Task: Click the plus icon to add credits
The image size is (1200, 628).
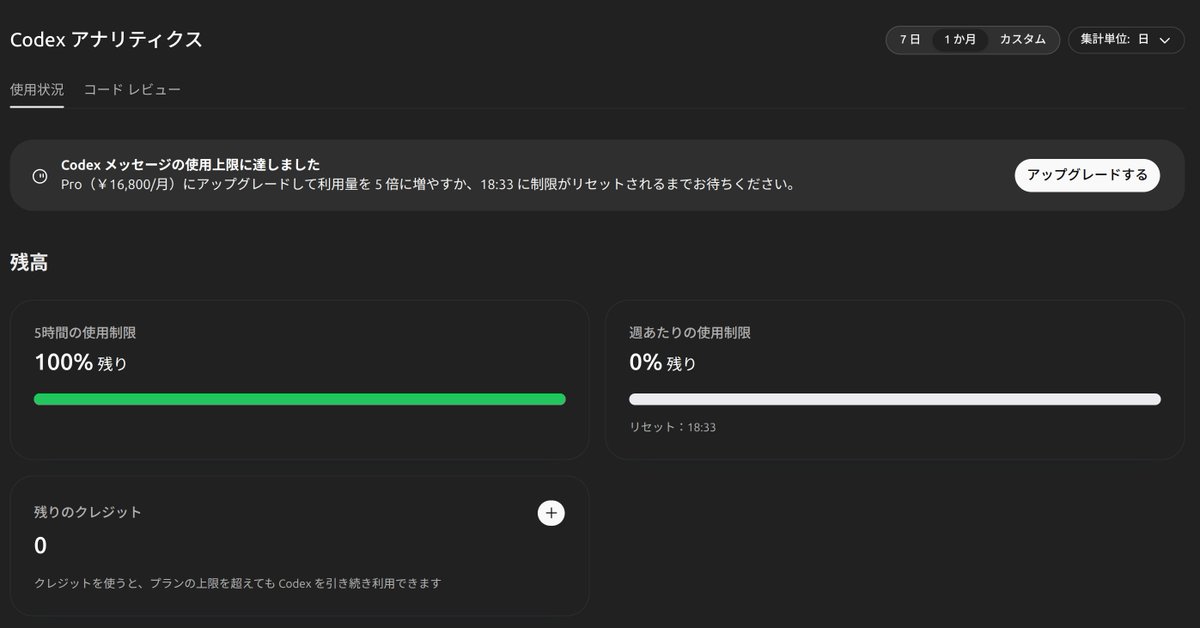Action: (551, 513)
